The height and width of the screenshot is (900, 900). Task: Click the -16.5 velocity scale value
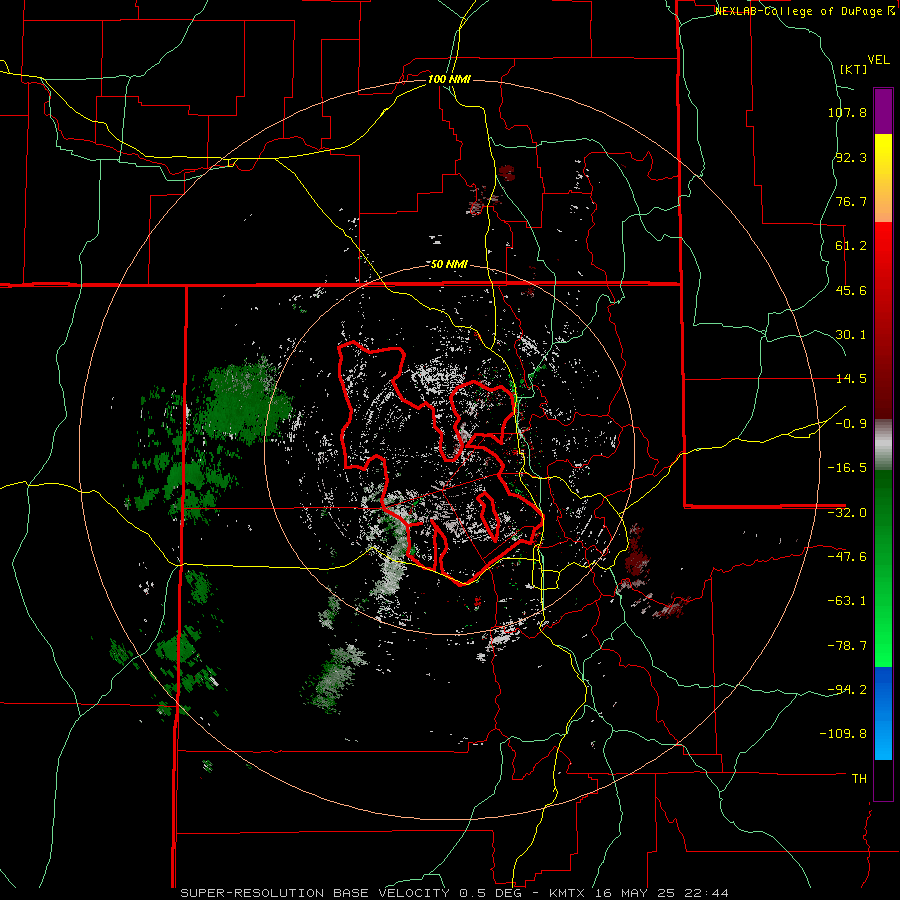847,468
